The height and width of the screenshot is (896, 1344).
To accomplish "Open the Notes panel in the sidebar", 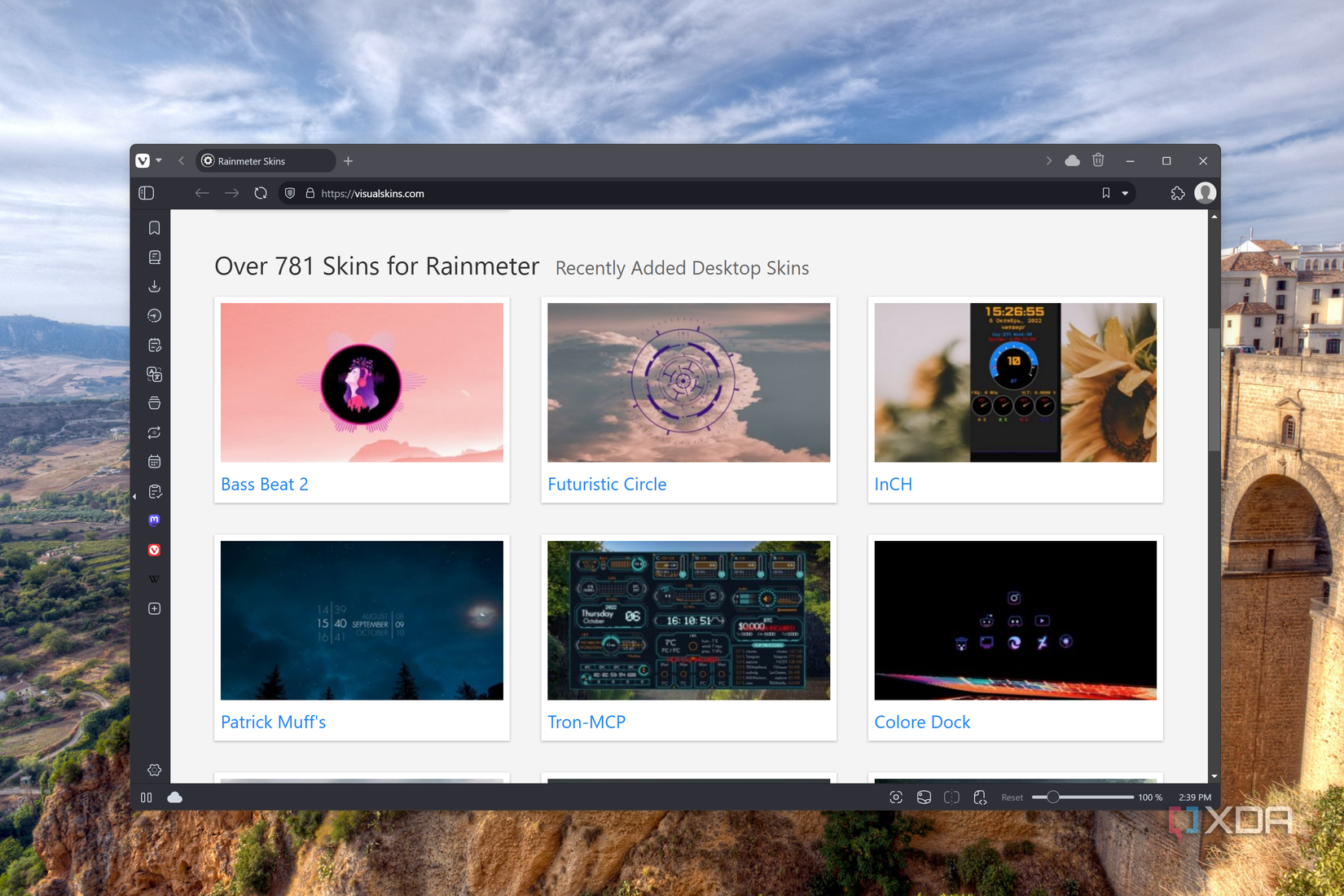I will [154, 345].
